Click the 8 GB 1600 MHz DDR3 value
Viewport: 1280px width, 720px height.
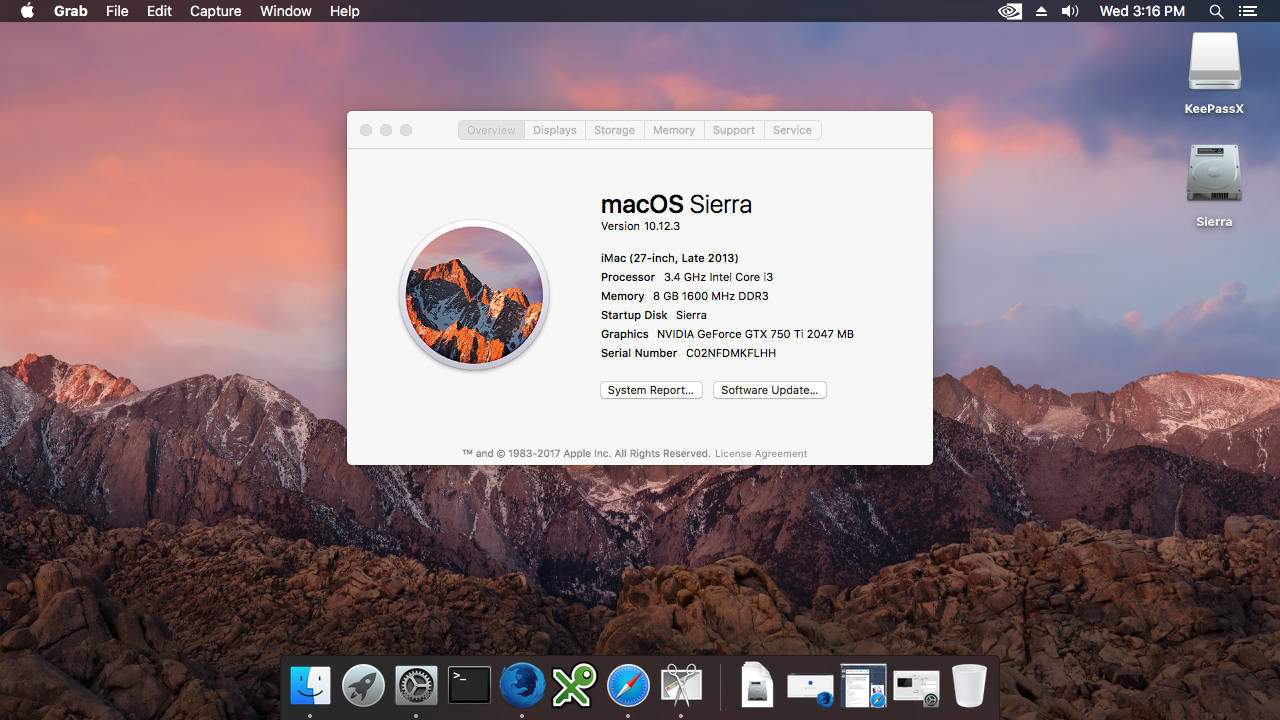click(711, 296)
